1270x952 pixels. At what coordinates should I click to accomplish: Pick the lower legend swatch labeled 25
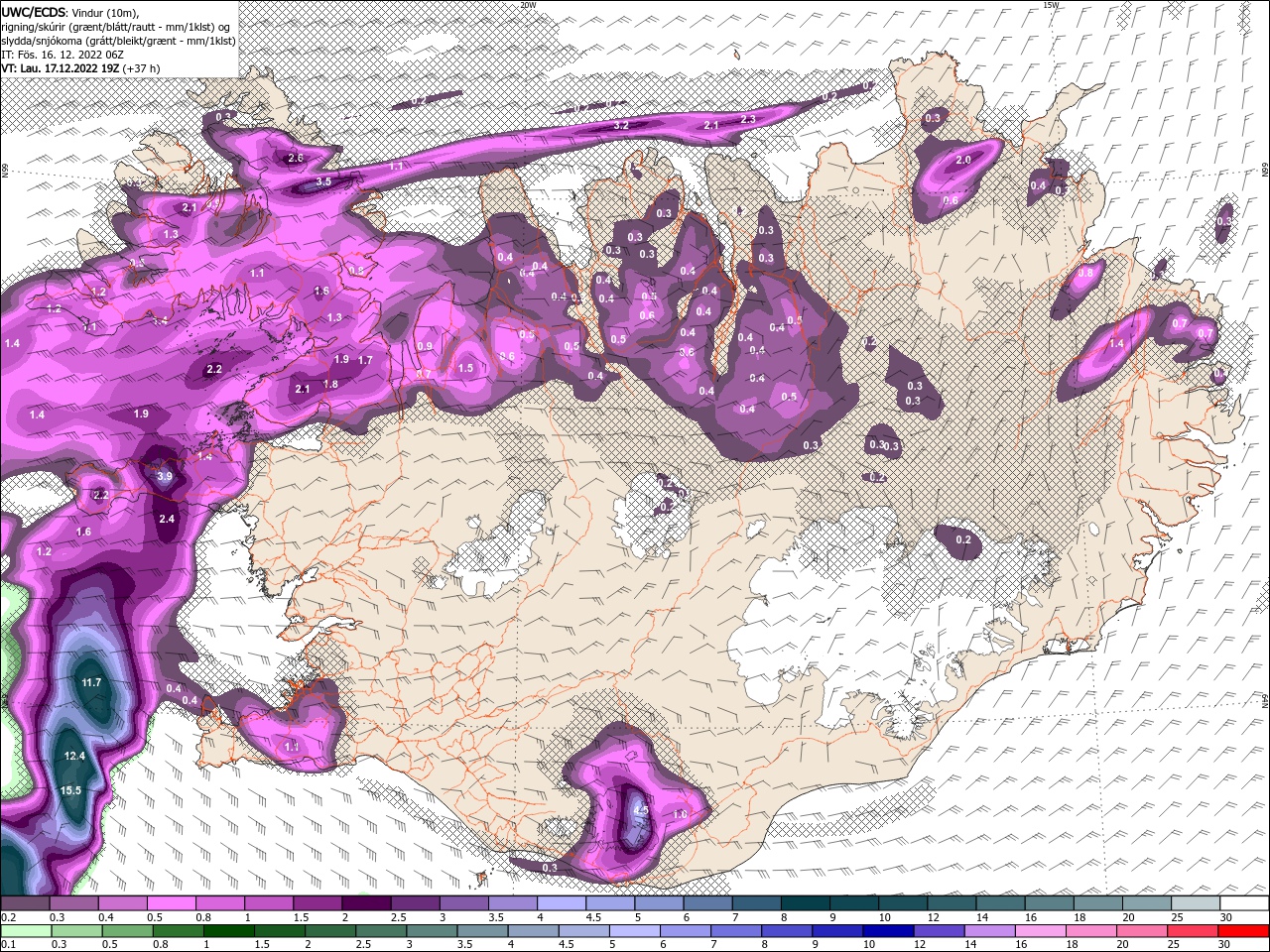tap(1193, 931)
